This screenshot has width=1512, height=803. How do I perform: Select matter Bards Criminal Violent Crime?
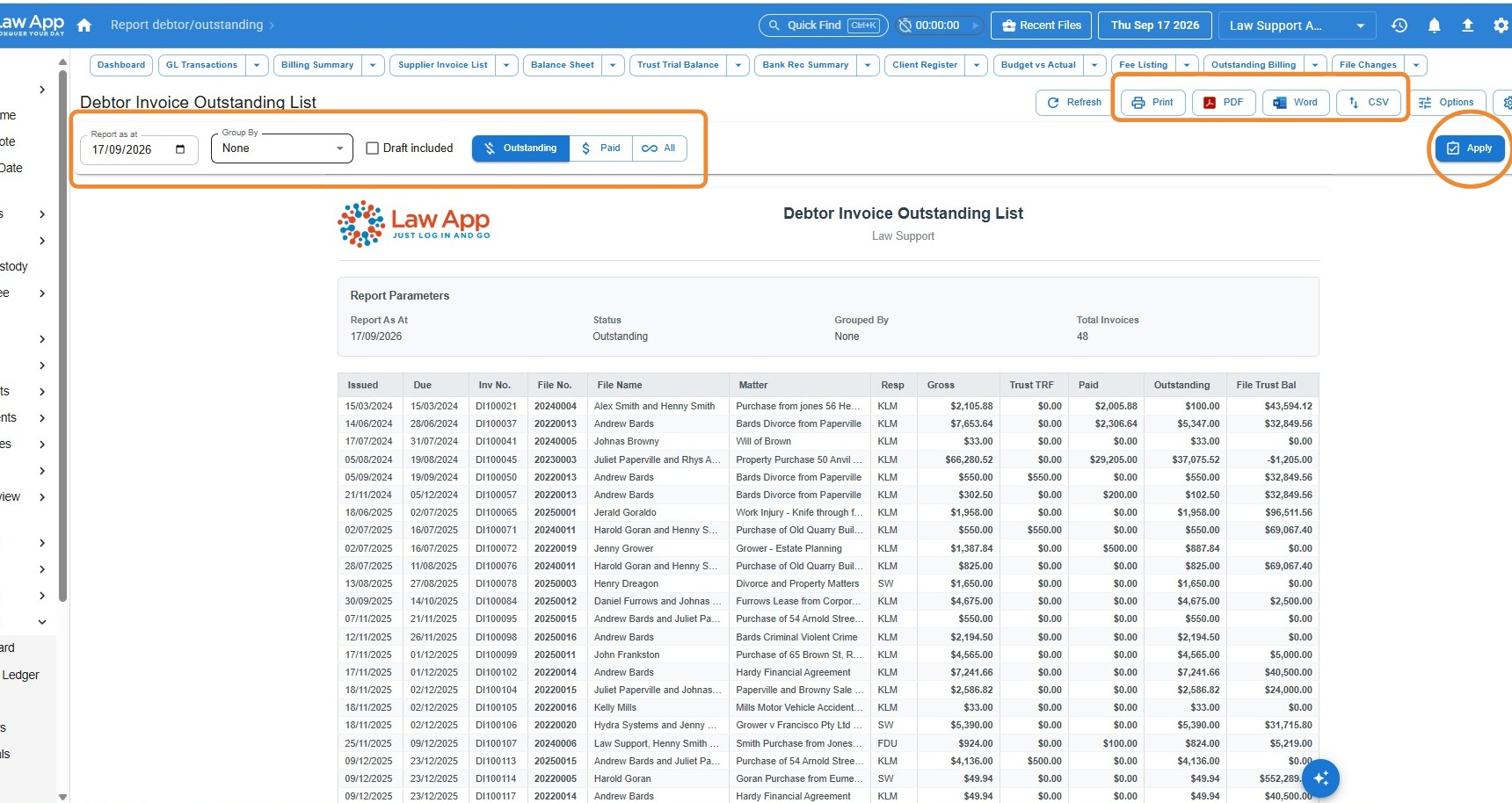(x=796, y=637)
